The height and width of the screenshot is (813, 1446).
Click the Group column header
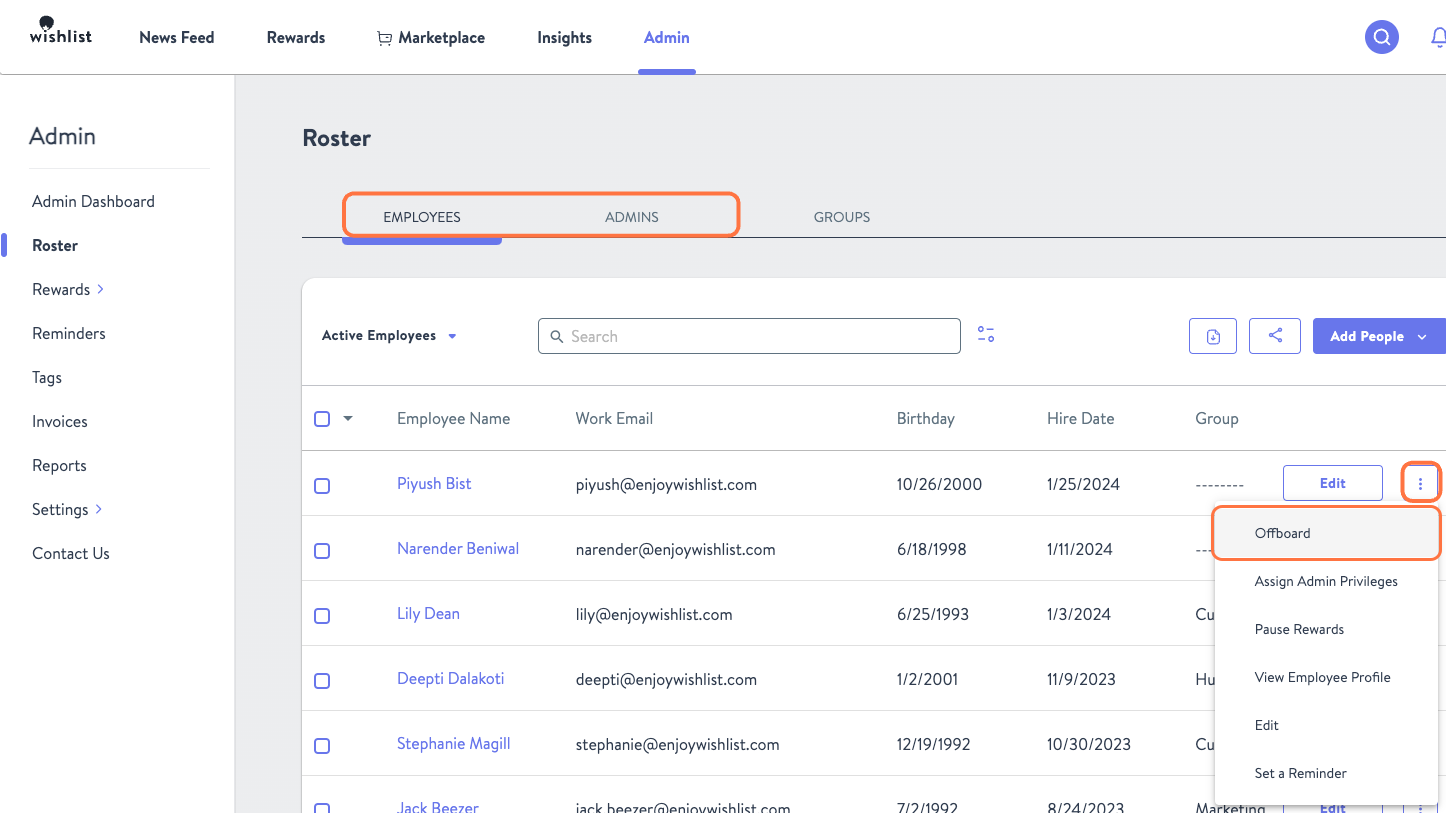tap(1216, 418)
